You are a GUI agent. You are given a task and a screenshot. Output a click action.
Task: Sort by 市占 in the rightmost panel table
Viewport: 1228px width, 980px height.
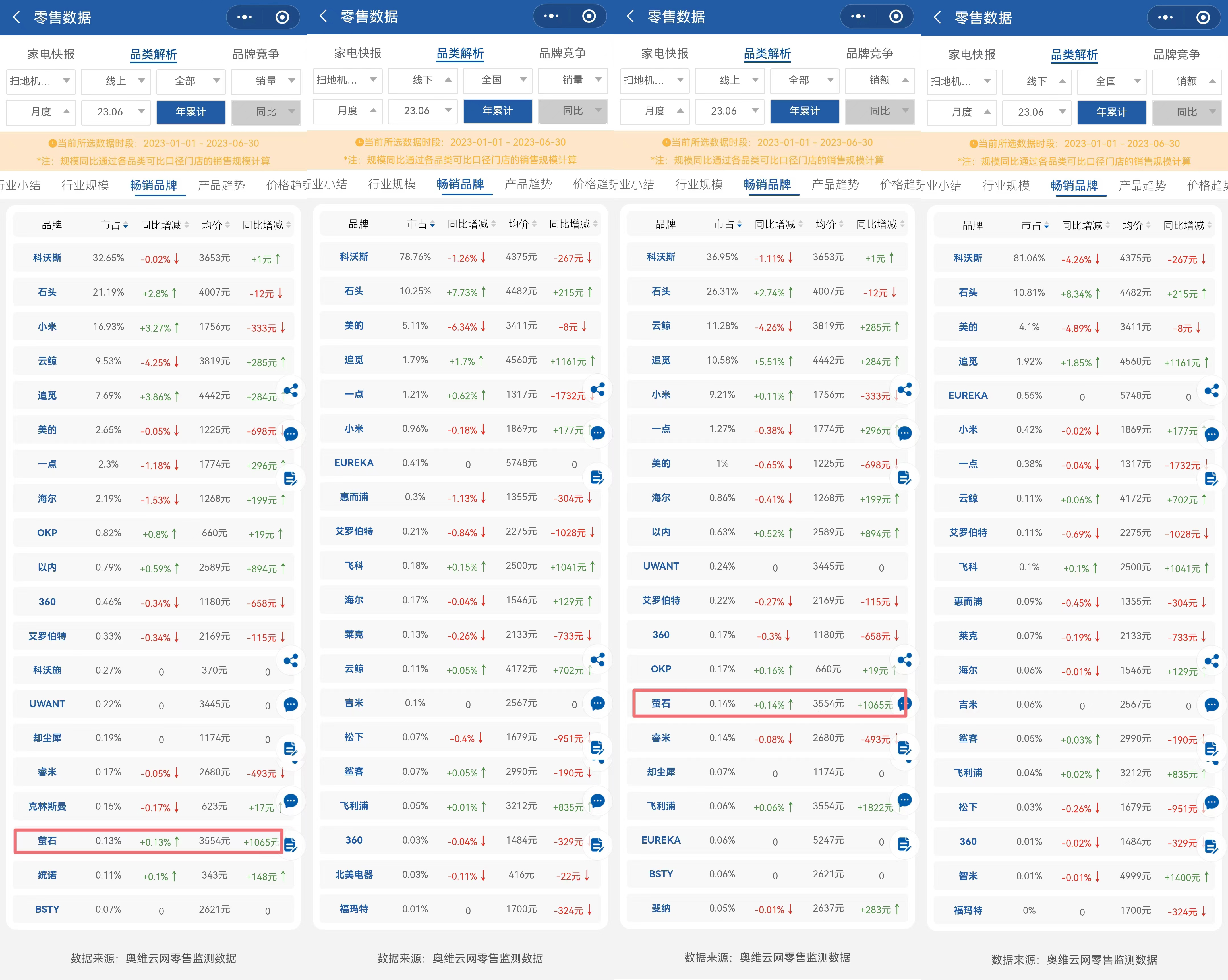click(x=1034, y=225)
